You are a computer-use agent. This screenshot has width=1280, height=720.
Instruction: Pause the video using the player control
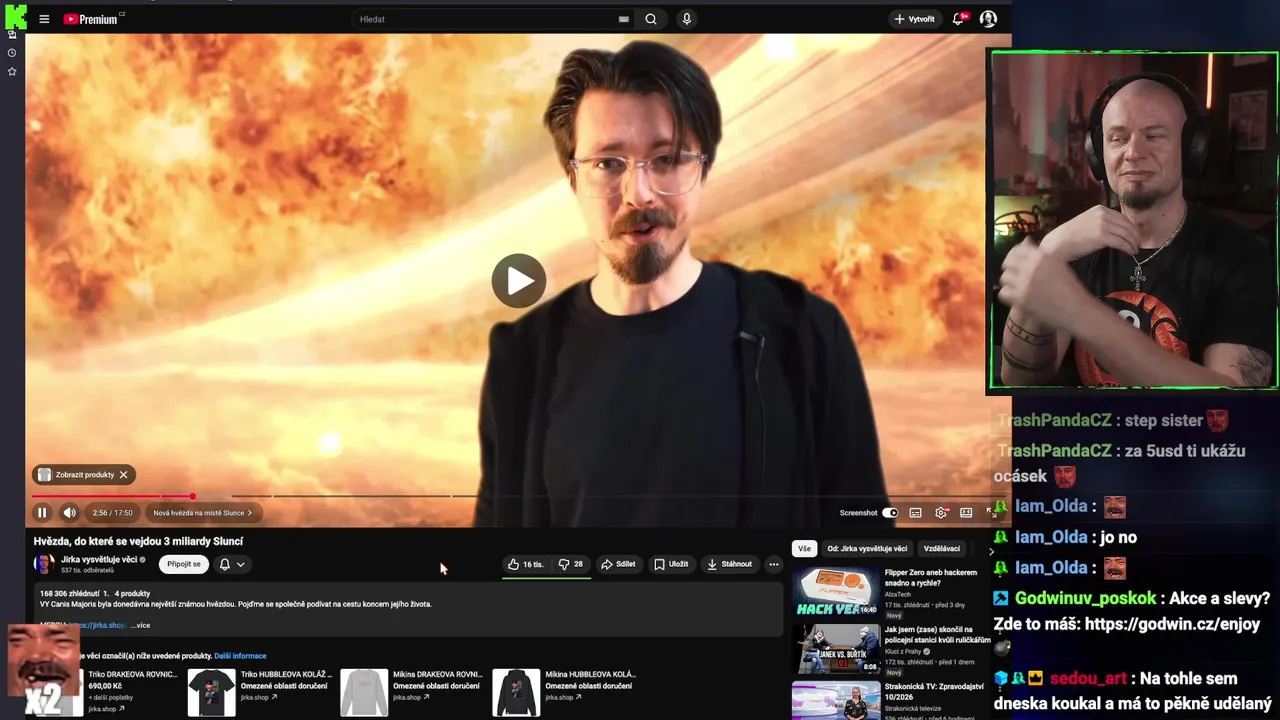pos(42,513)
